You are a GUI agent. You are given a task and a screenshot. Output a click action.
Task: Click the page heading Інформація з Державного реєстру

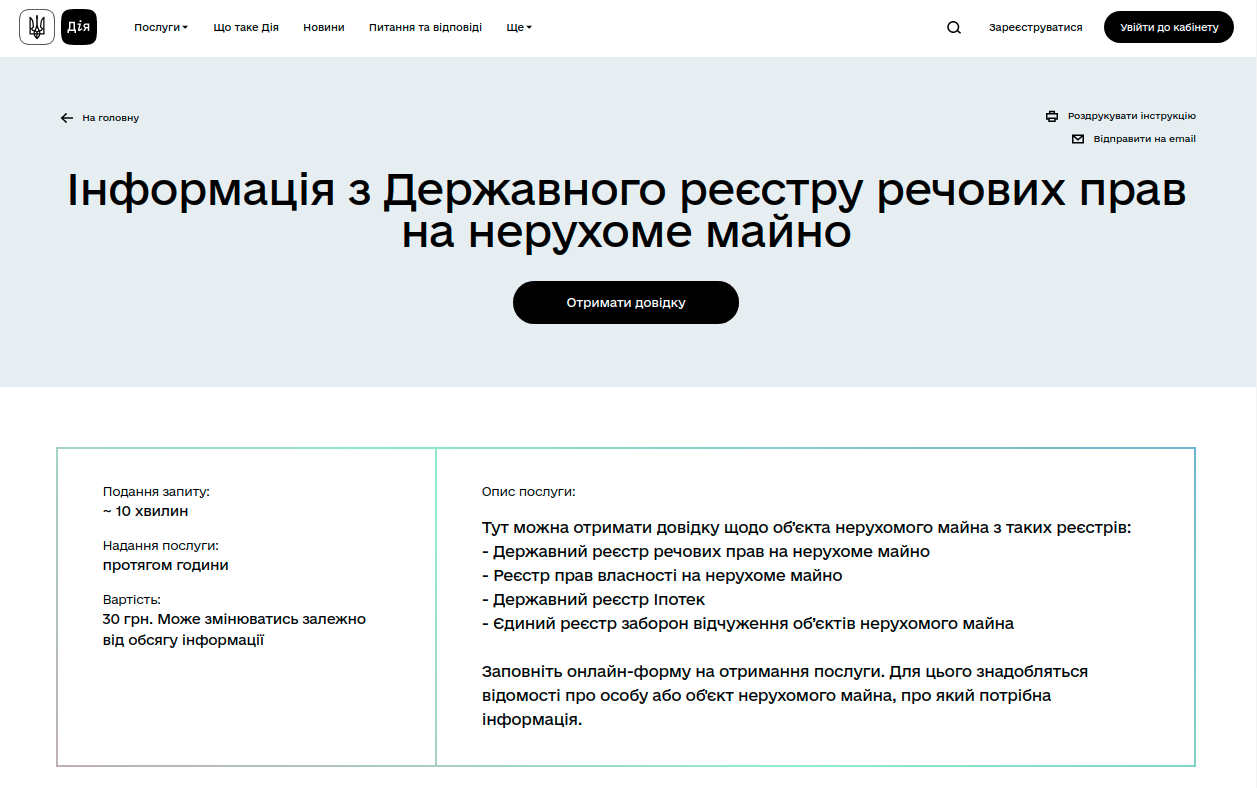(626, 210)
